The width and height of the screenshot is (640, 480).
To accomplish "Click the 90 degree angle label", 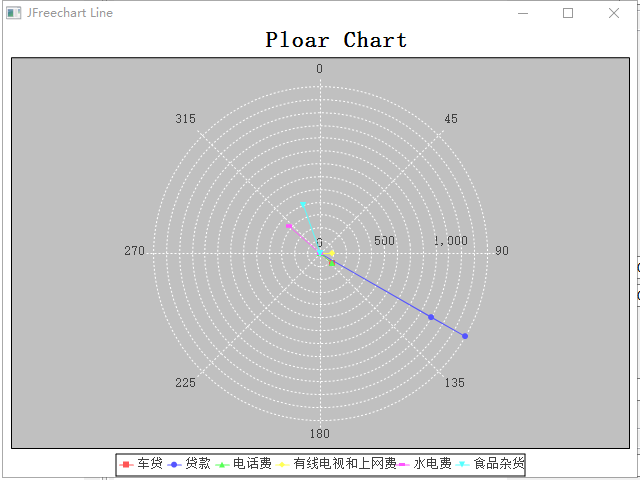I will point(502,251).
